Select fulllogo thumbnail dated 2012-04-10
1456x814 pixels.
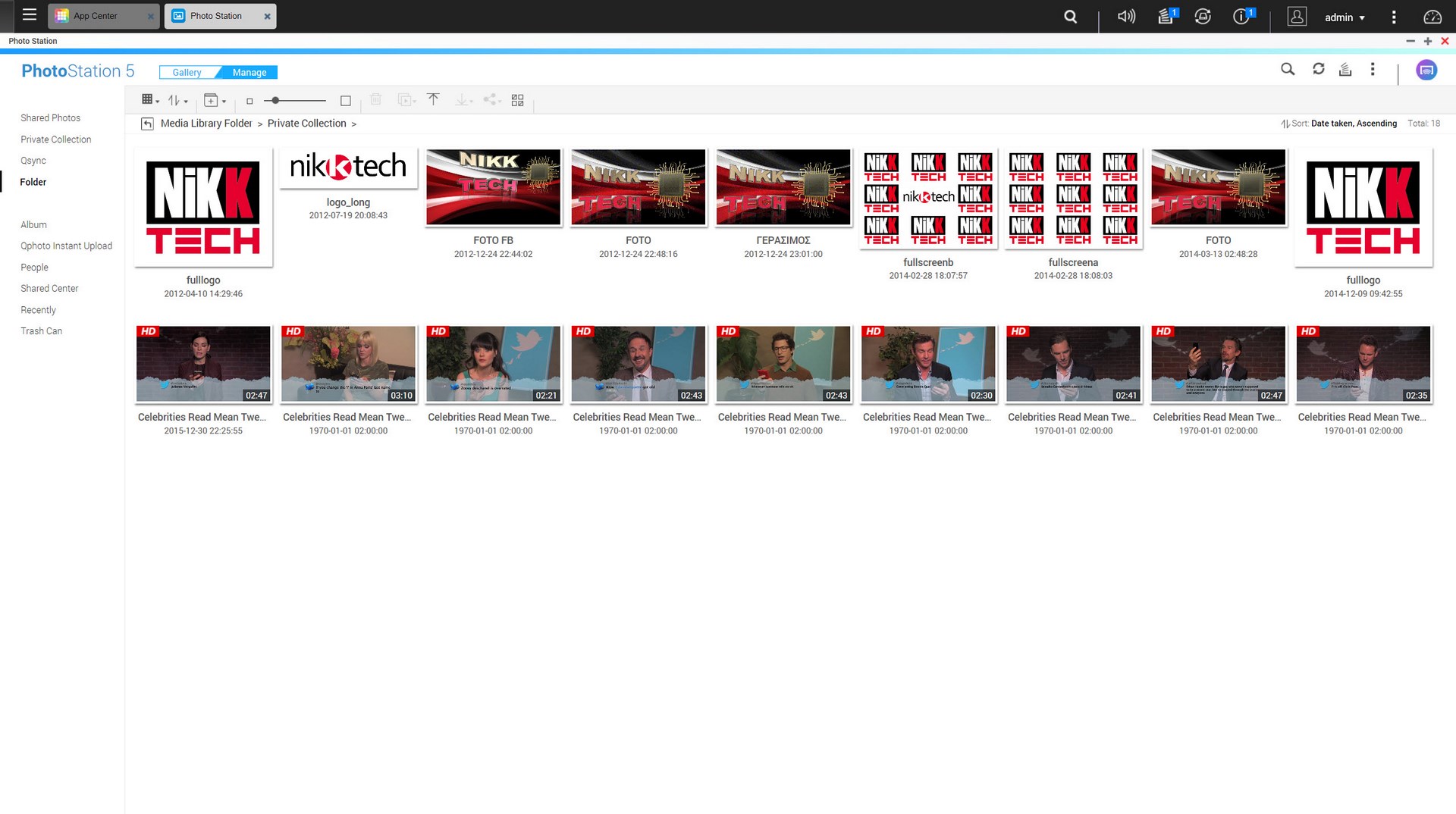[x=203, y=208]
